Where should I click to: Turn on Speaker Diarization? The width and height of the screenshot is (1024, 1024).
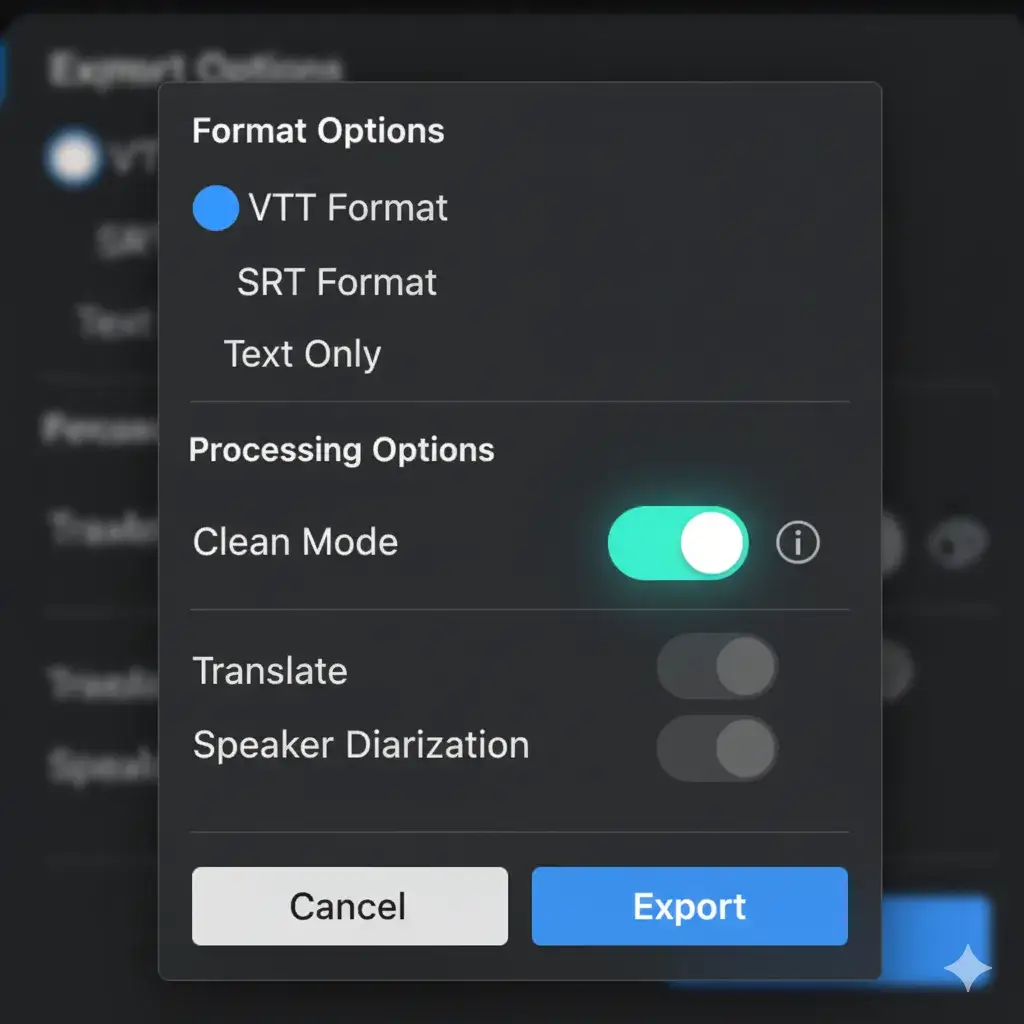[716, 748]
